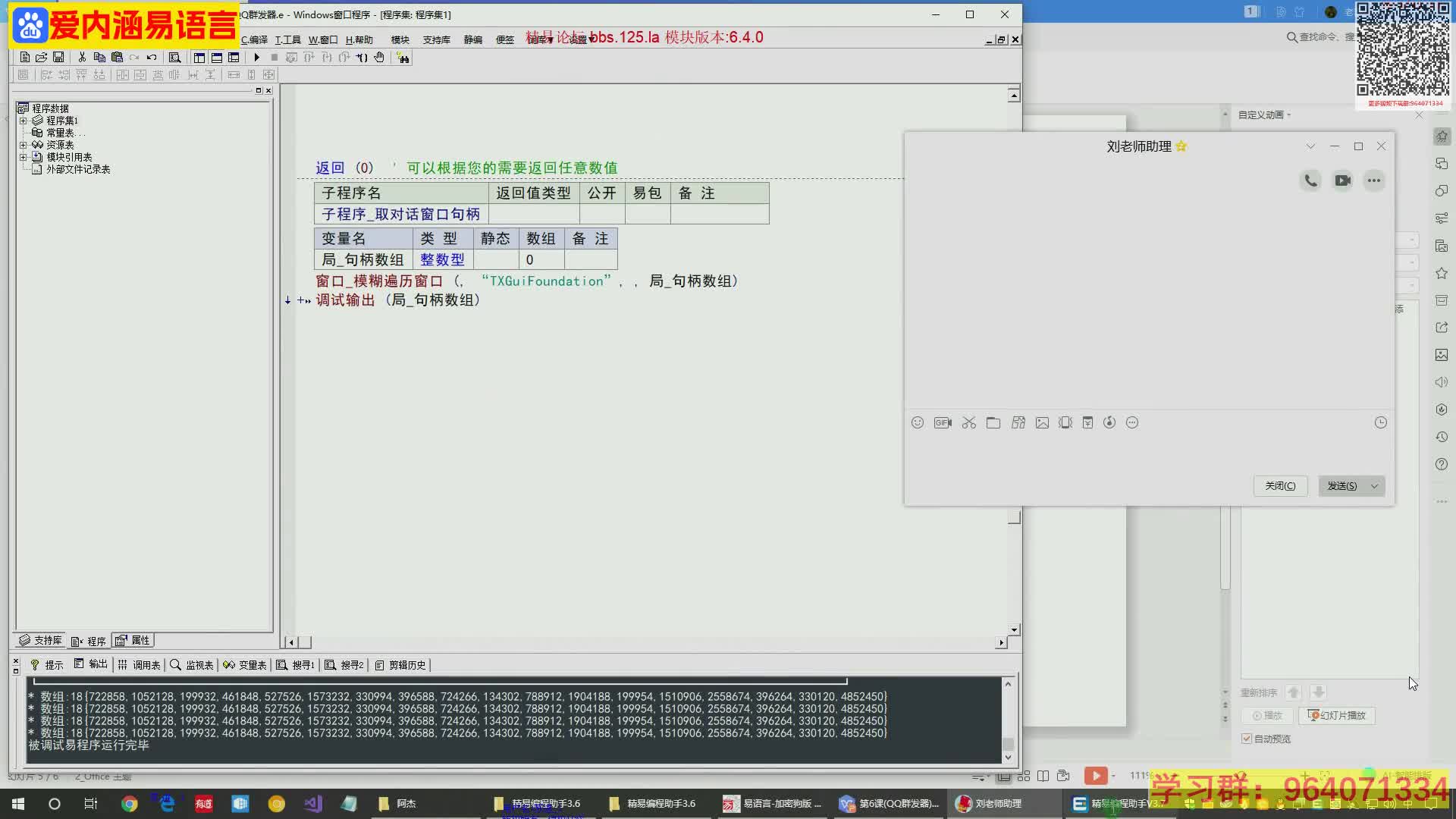Expand the 程序集1 tree node
The height and width of the screenshot is (819, 1456).
tap(23, 121)
